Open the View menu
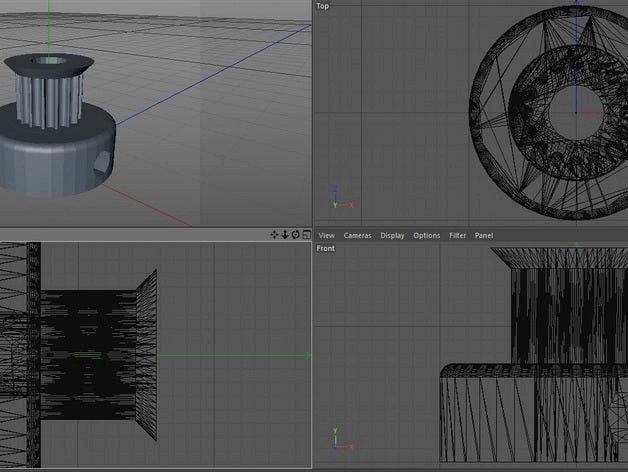Image resolution: width=628 pixels, height=472 pixels. 326,235
